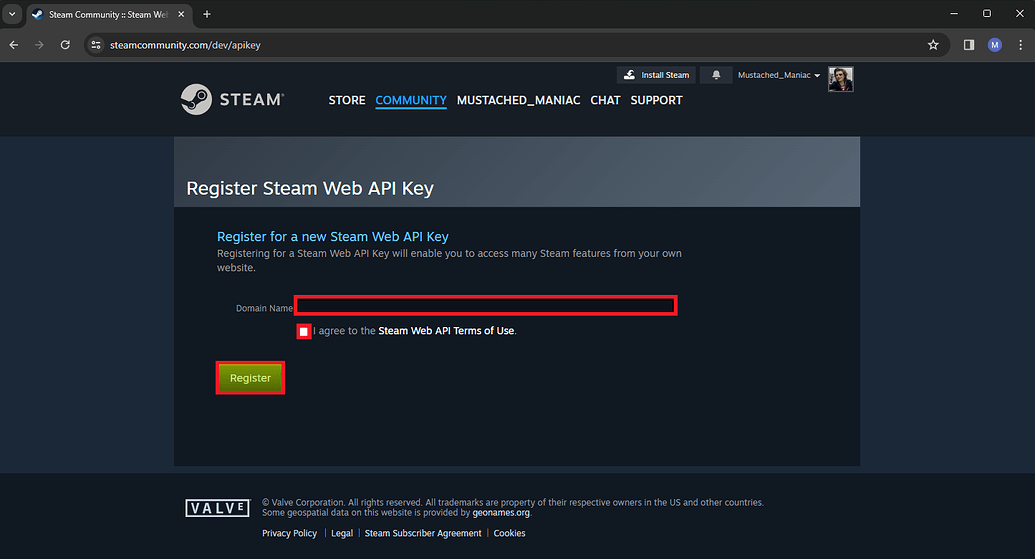This screenshot has width=1035, height=559.
Task: Open the geonames.org link
Action: [x=501, y=513]
